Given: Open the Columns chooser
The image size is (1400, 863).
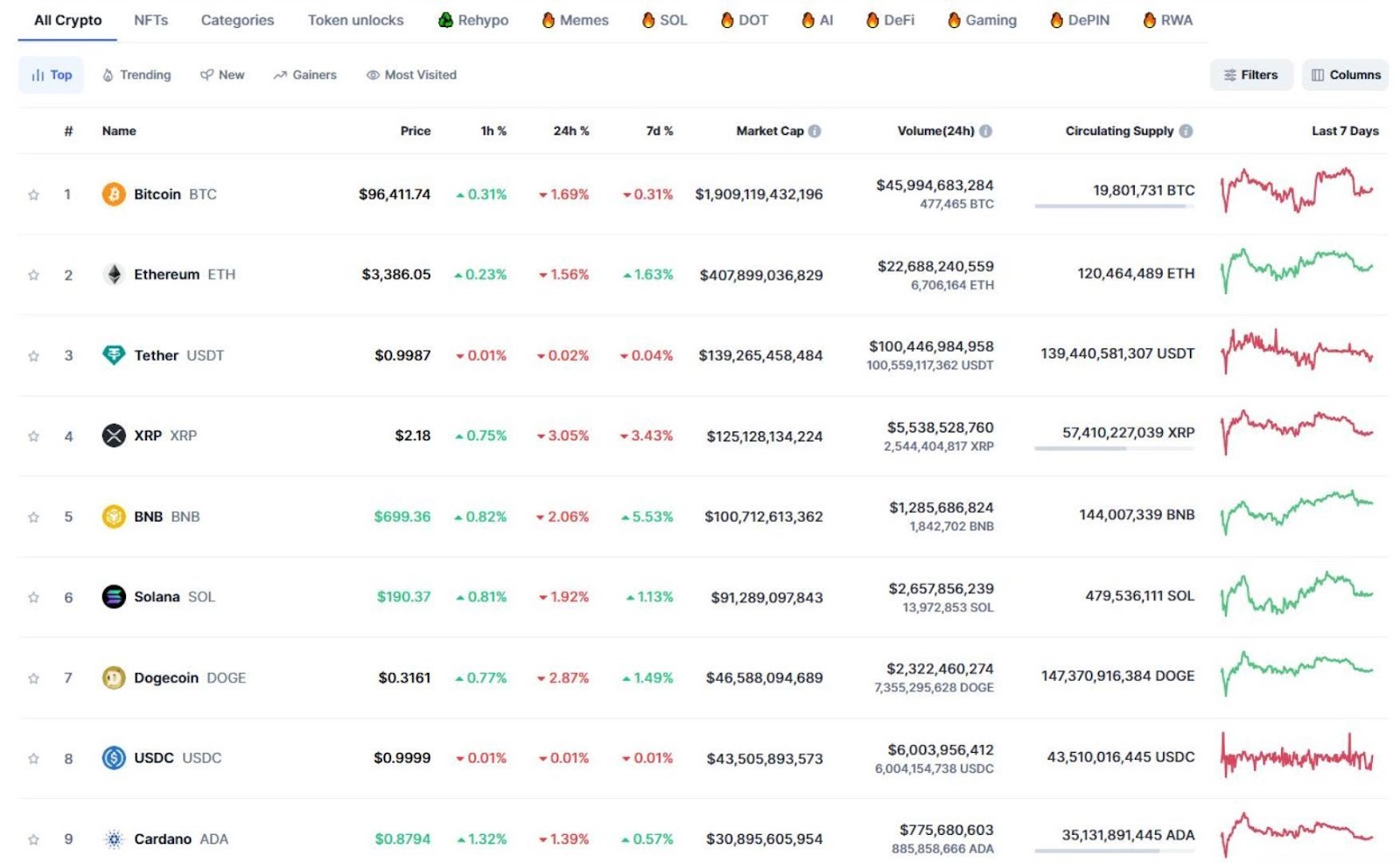Looking at the screenshot, I should [x=1345, y=74].
